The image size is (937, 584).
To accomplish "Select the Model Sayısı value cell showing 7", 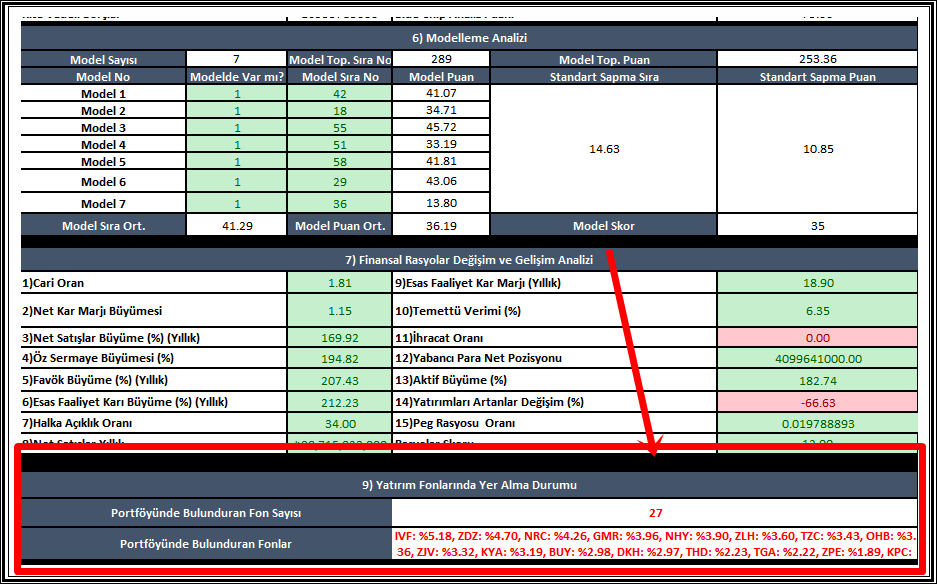I will pyautogui.click(x=236, y=59).
